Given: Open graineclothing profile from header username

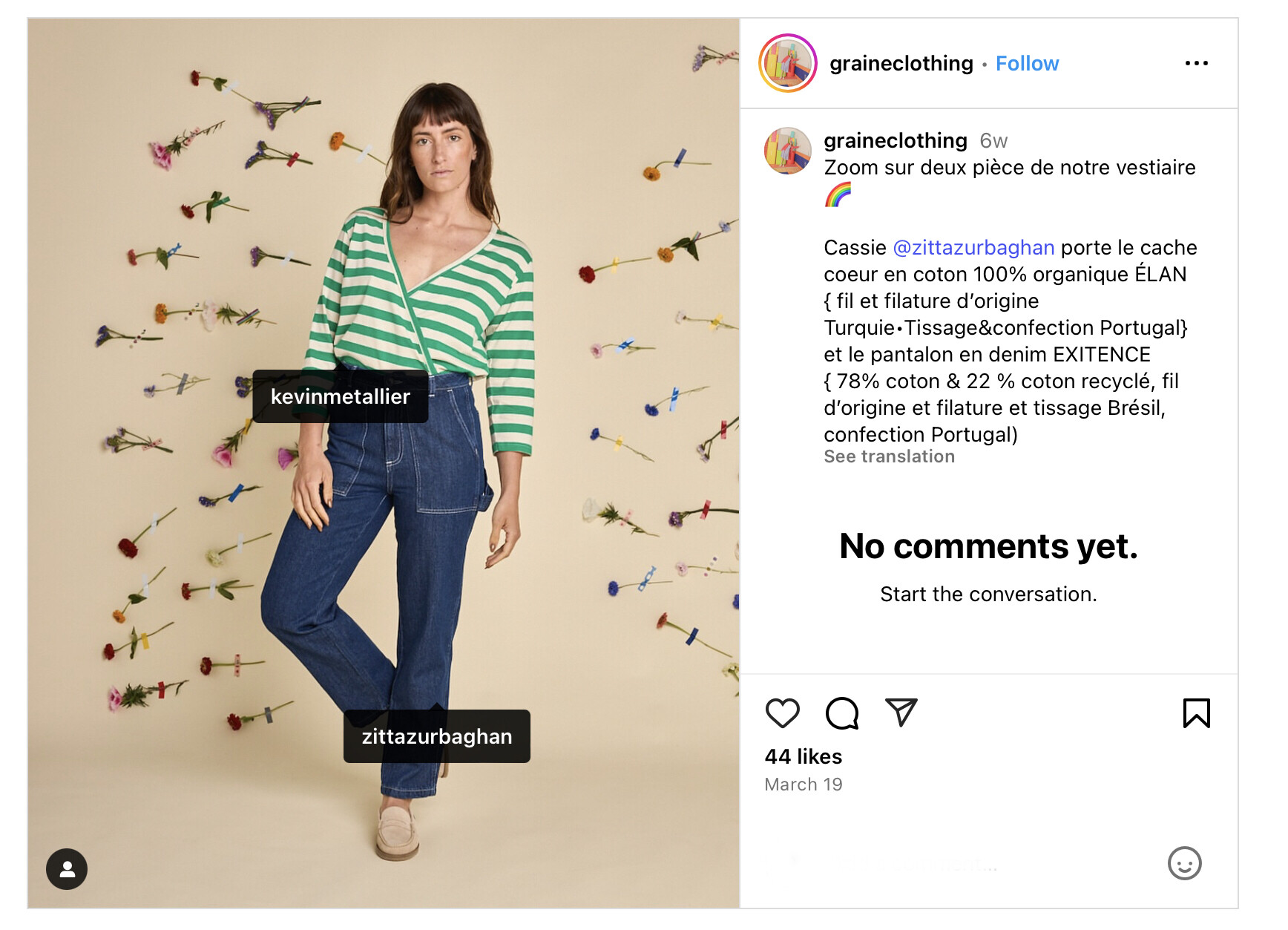Looking at the screenshot, I should click(x=901, y=64).
